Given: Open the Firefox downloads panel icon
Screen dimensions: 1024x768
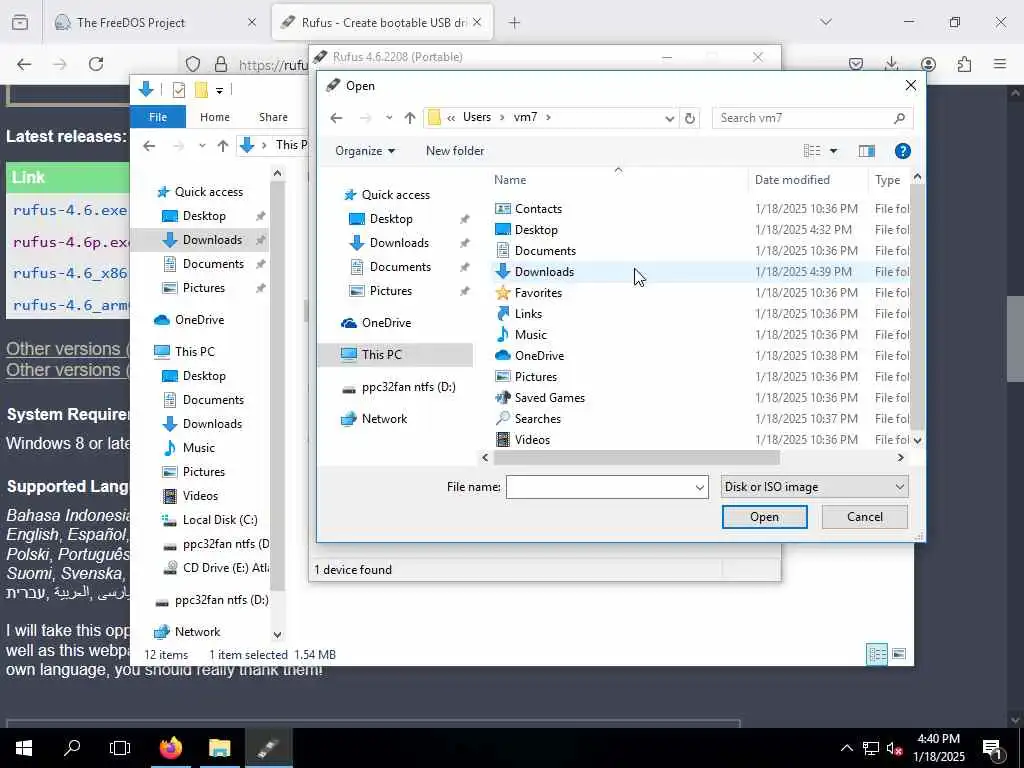Looking at the screenshot, I should tap(891, 64).
